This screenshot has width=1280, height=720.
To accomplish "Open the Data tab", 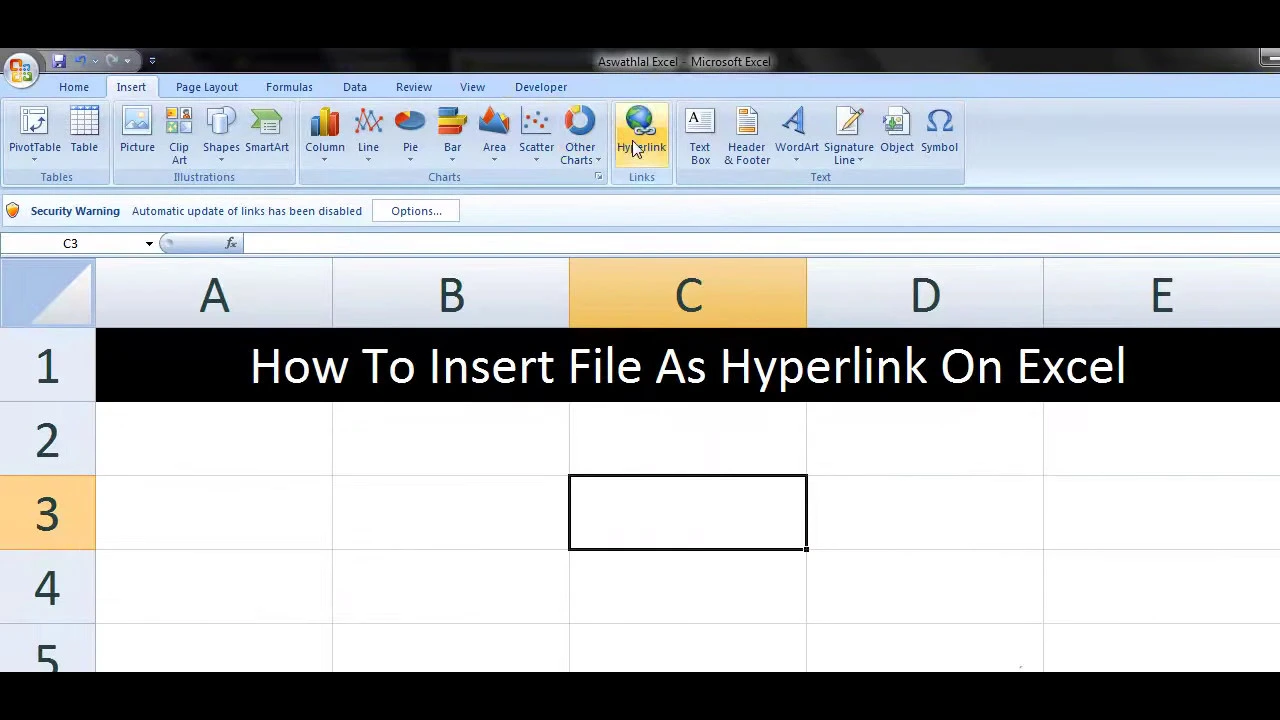I will 355,87.
